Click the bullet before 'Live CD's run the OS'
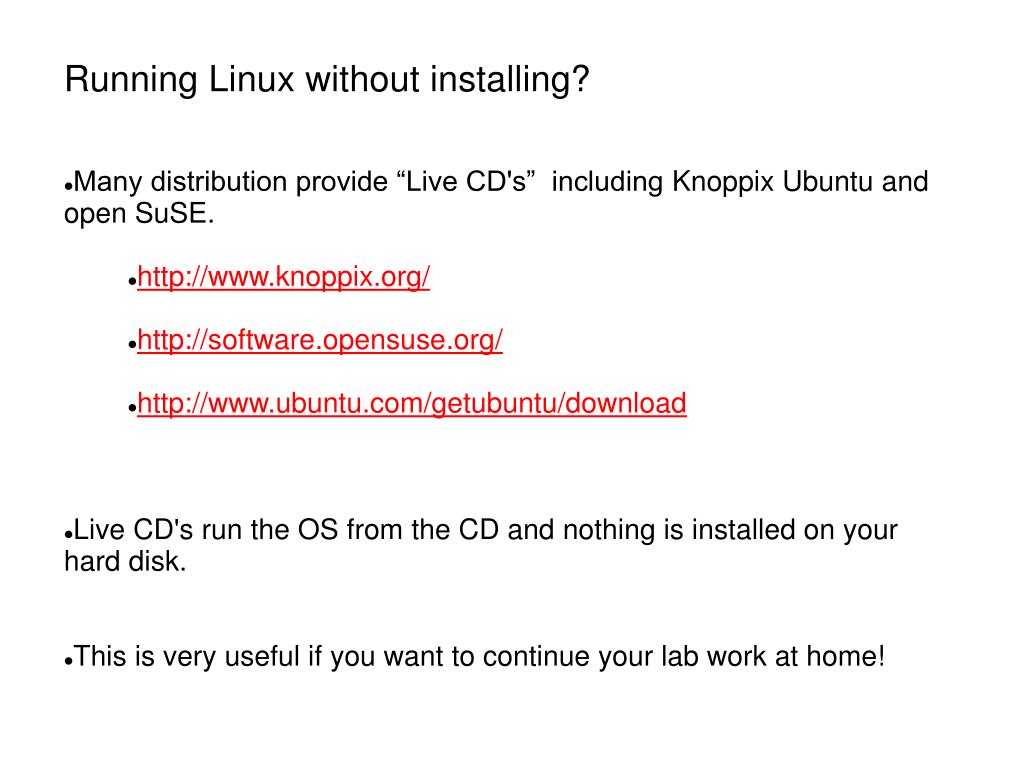Viewport: 1023px width, 767px height. (68, 535)
